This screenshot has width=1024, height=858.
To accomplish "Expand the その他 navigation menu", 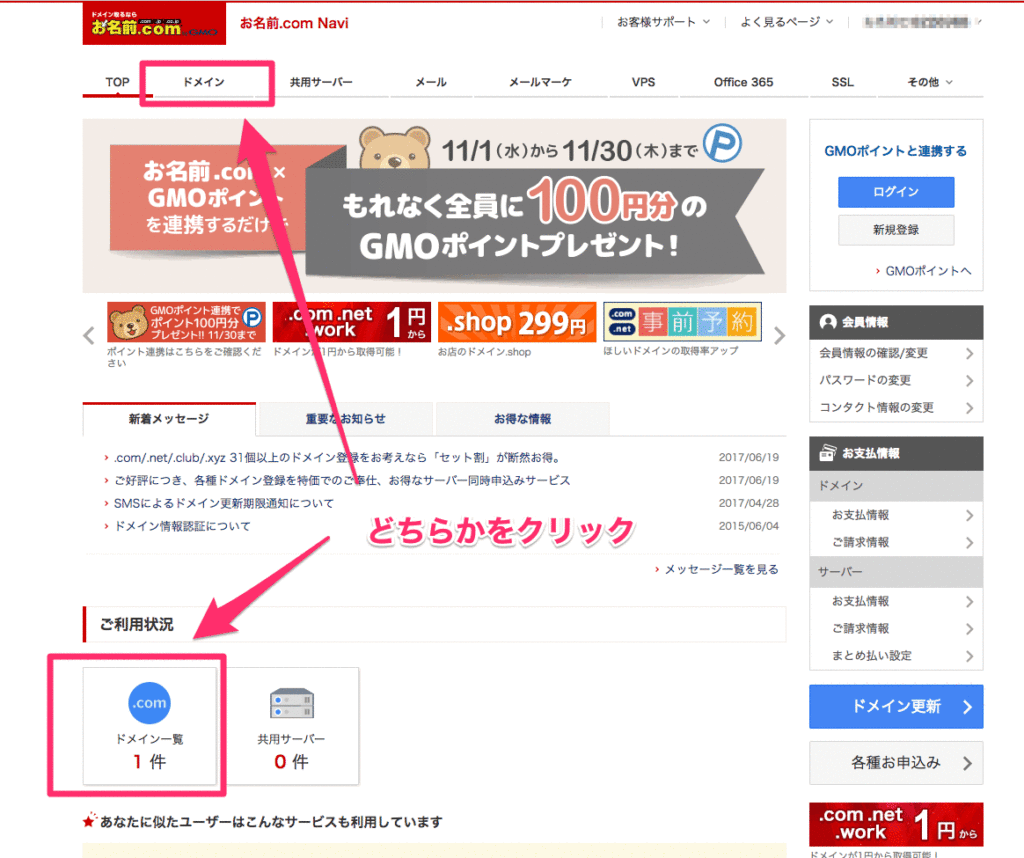I will 930,82.
